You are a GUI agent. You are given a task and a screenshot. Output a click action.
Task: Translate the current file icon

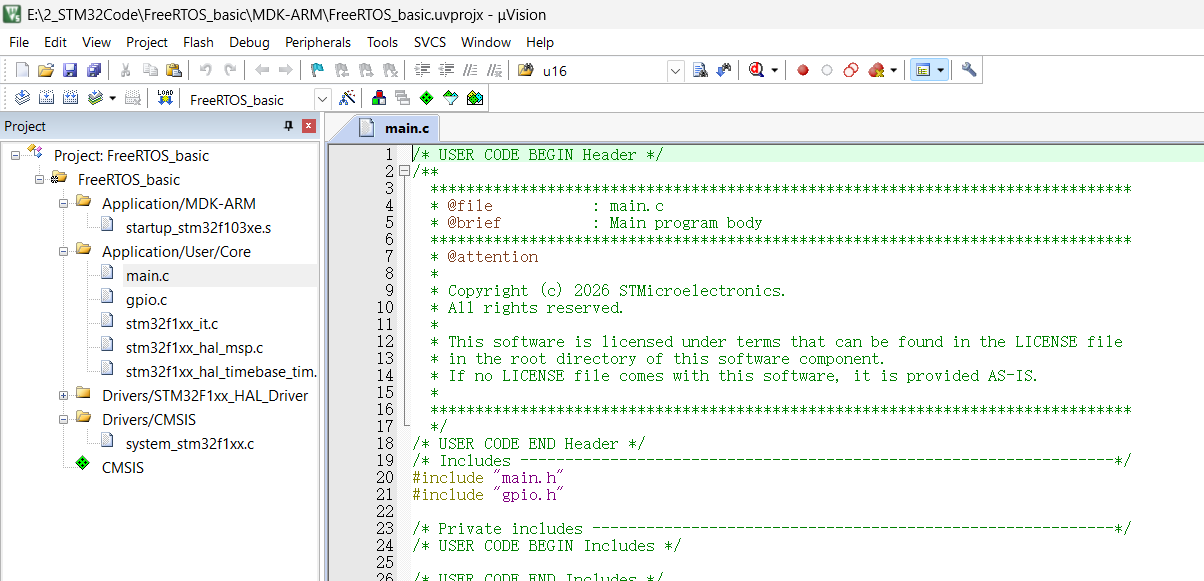click(x=22, y=98)
